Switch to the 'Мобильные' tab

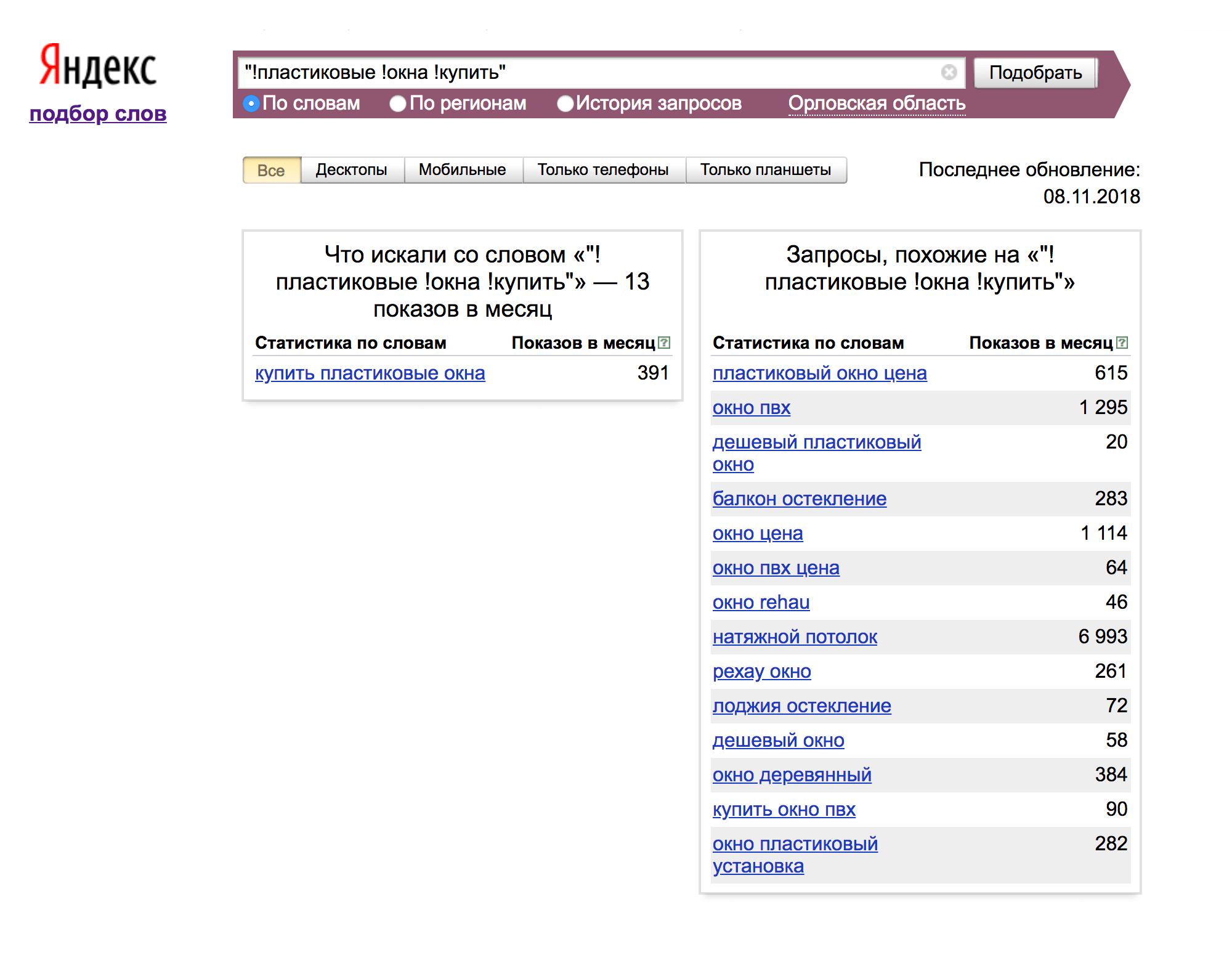pyautogui.click(x=463, y=170)
